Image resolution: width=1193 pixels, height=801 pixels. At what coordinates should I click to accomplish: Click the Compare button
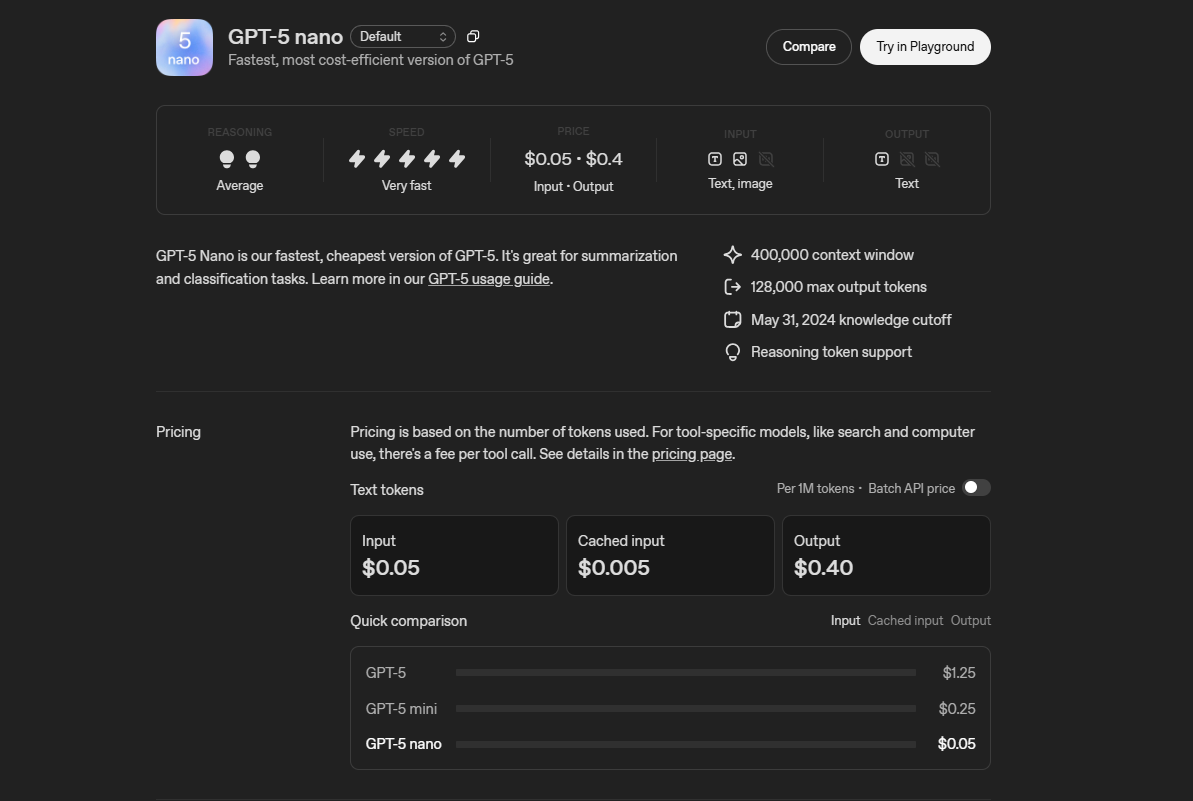click(809, 47)
